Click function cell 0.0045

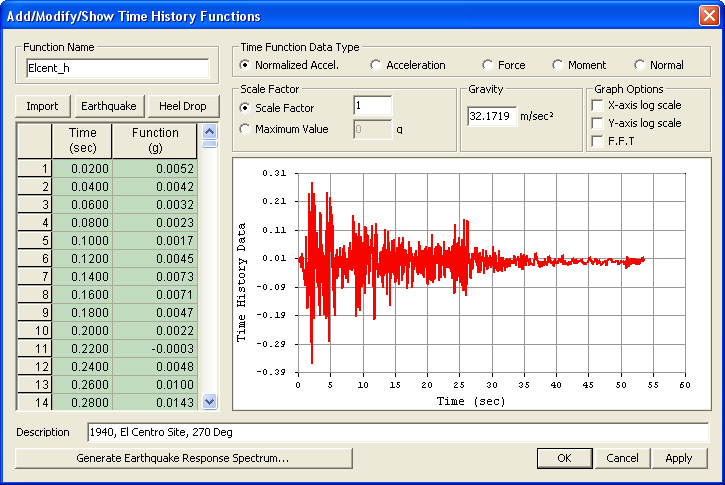click(x=155, y=258)
